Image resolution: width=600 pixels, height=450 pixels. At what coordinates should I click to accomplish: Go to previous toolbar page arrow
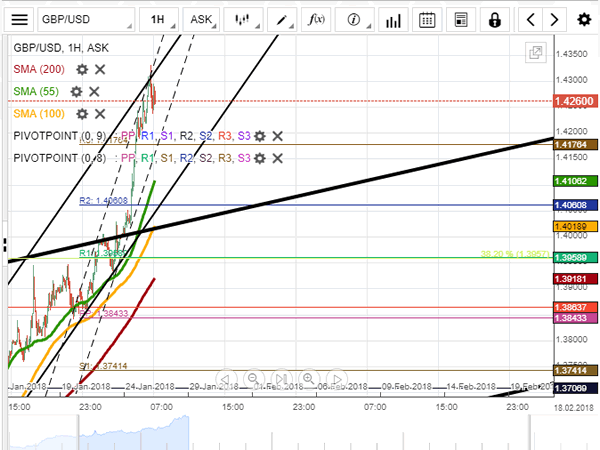532,19
